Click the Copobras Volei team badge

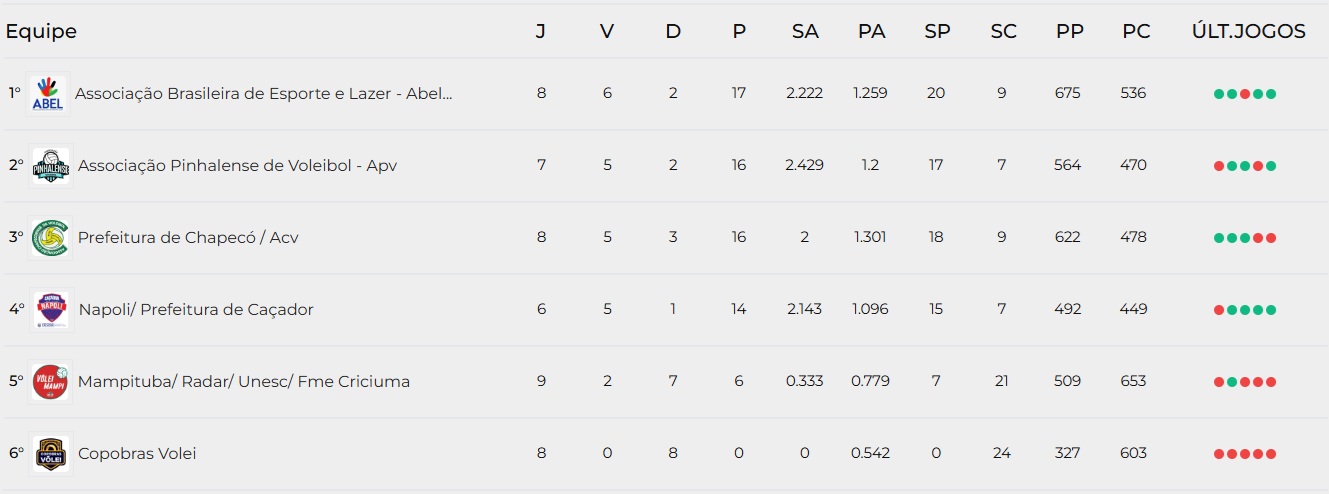point(50,454)
